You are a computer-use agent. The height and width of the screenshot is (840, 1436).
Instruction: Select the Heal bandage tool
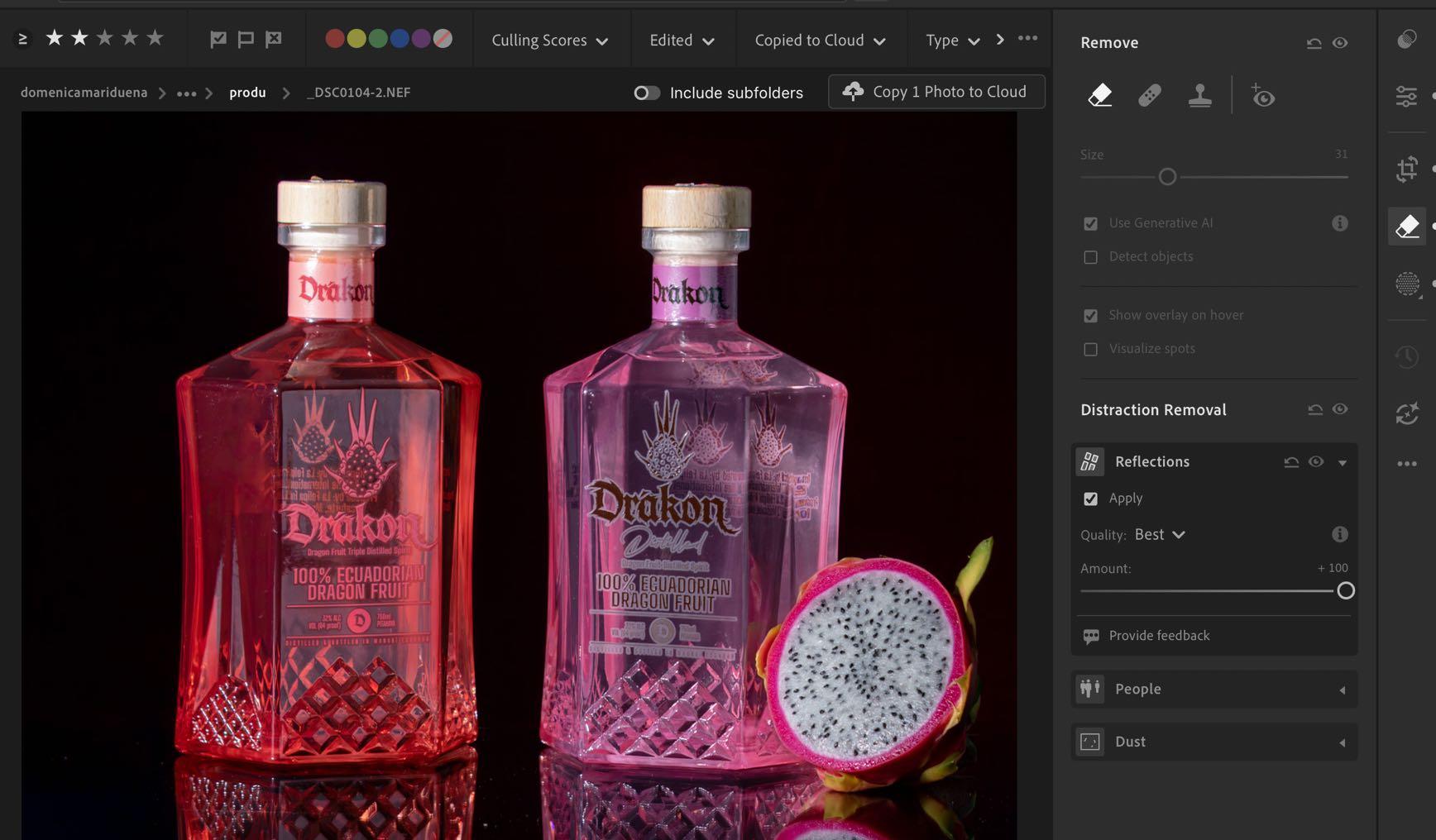[1149, 96]
